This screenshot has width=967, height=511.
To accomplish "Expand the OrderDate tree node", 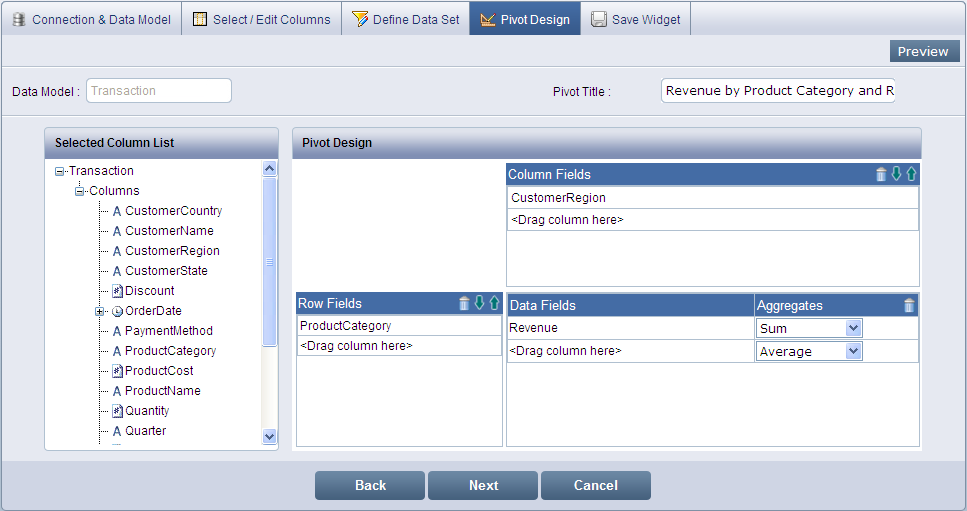I will 100,311.
